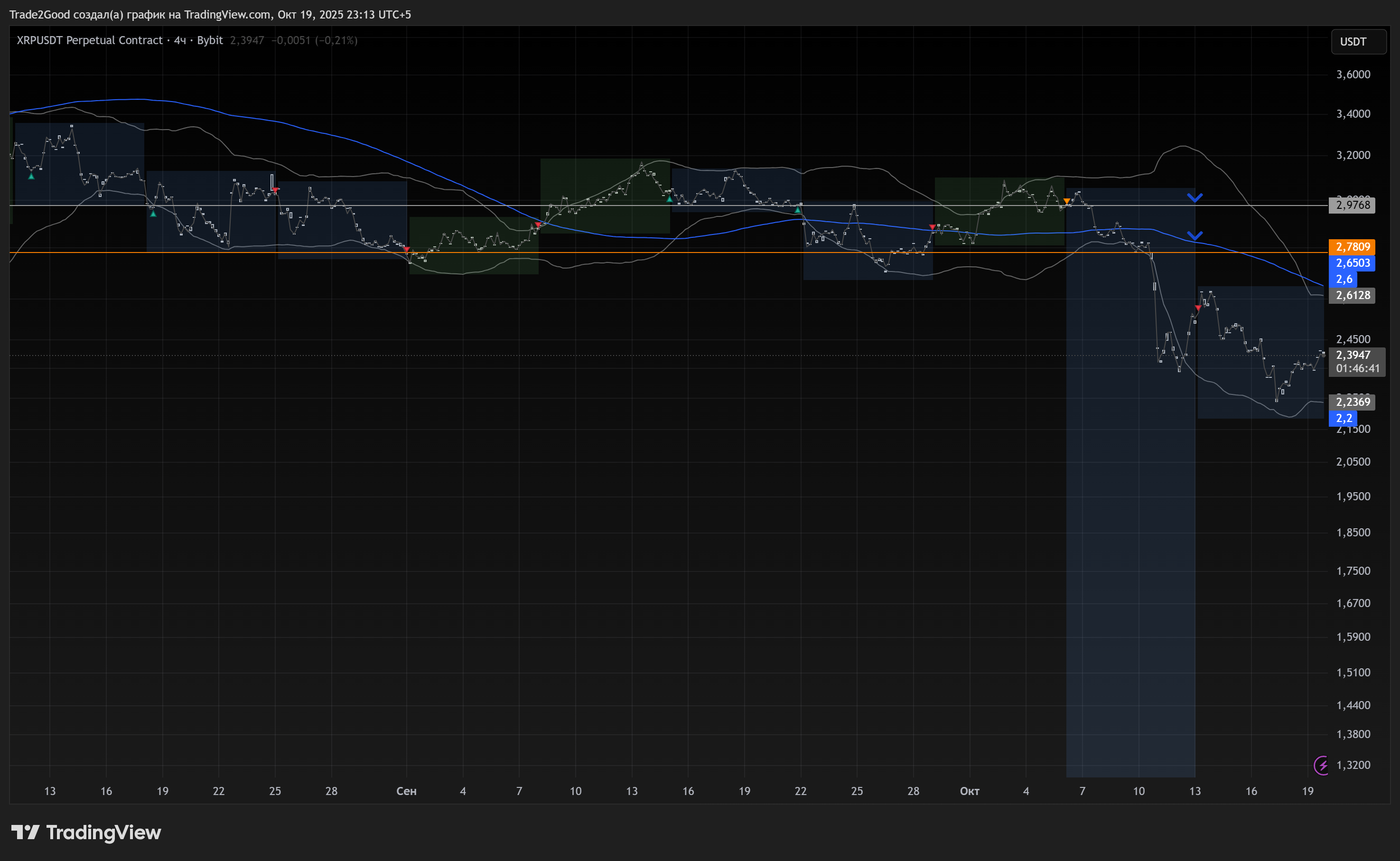
Task: Click the gray 2,9768 price label
Action: (1352, 205)
